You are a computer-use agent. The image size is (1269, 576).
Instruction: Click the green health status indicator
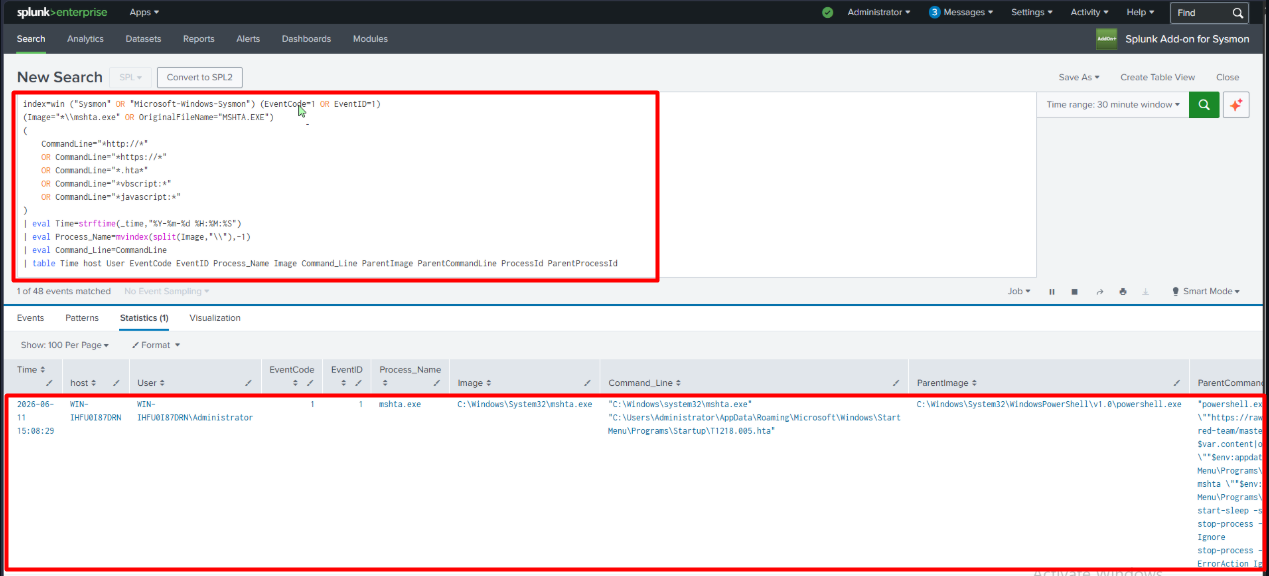click(827, 12)
